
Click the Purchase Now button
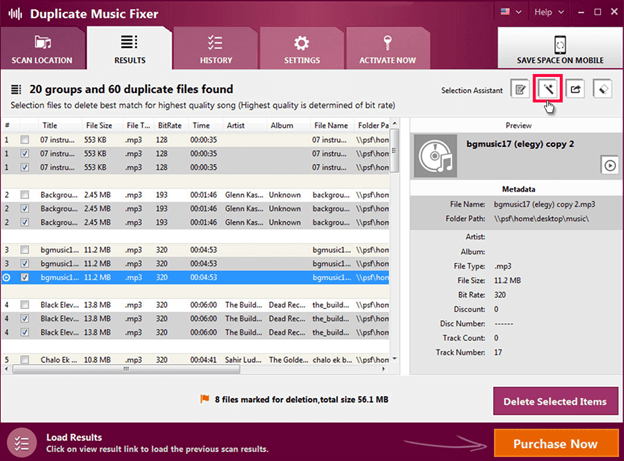click(556, 443)
